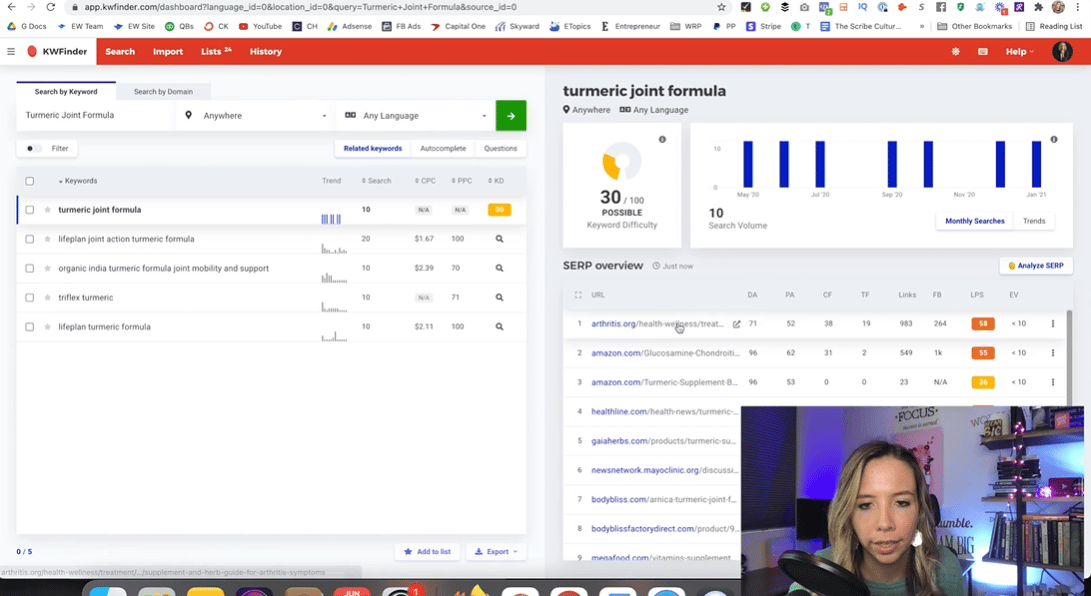Open Lists in the navigation bar
Image resolution: width=1091 pixels, height=596 pixels.
[216, 51]
